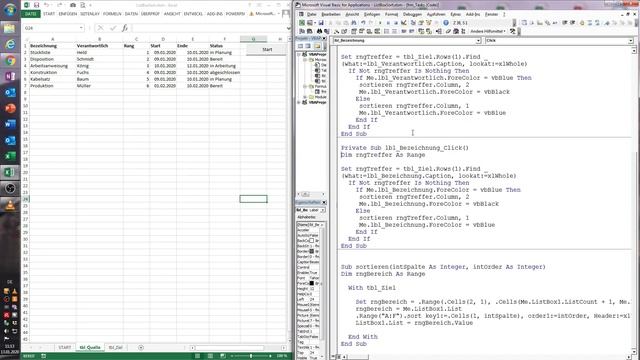
Task: Click Windows Start orb
Action: pos(10,9)
